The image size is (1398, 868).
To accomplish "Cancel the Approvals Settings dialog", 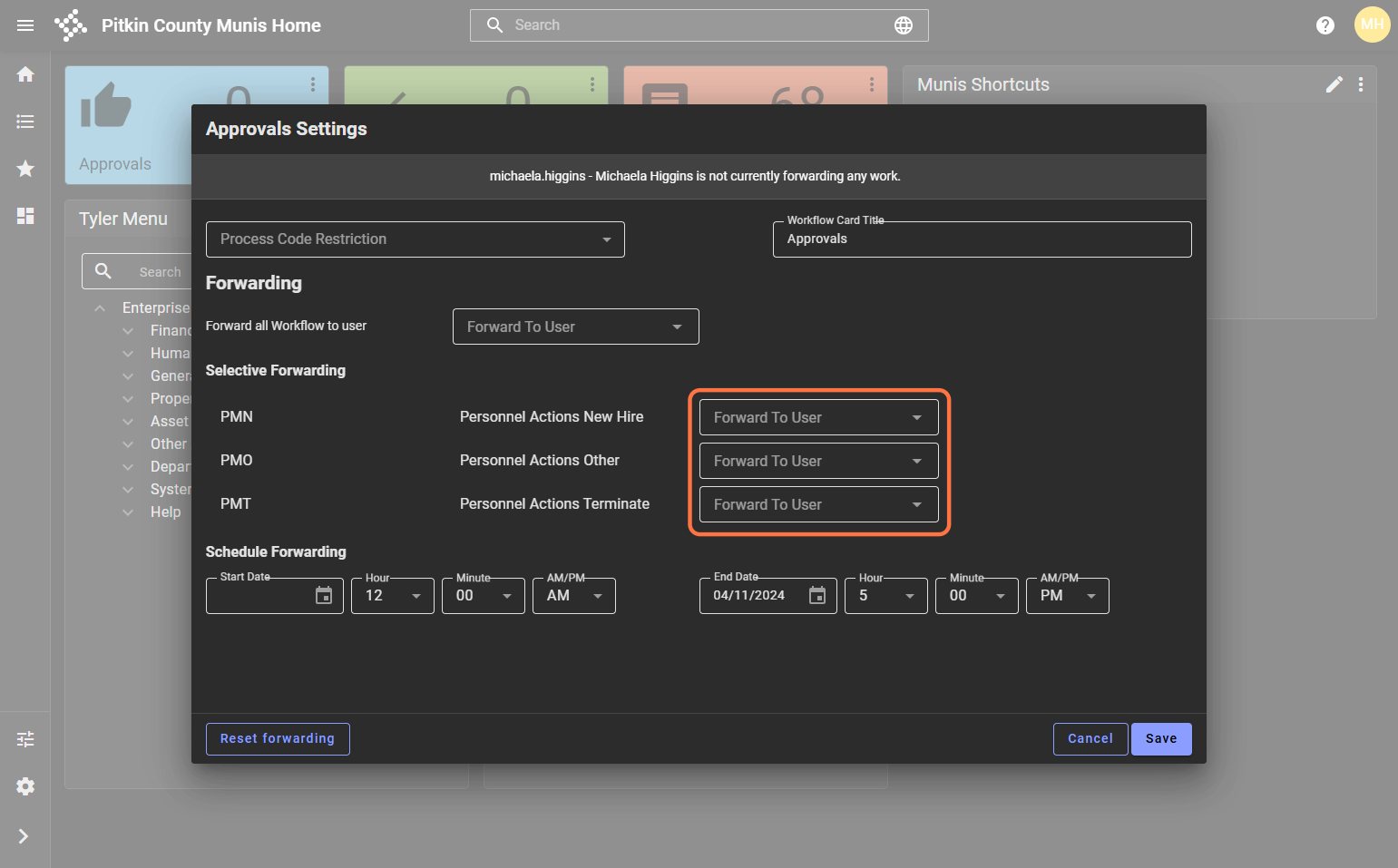I will click(x=1090, y=739).
